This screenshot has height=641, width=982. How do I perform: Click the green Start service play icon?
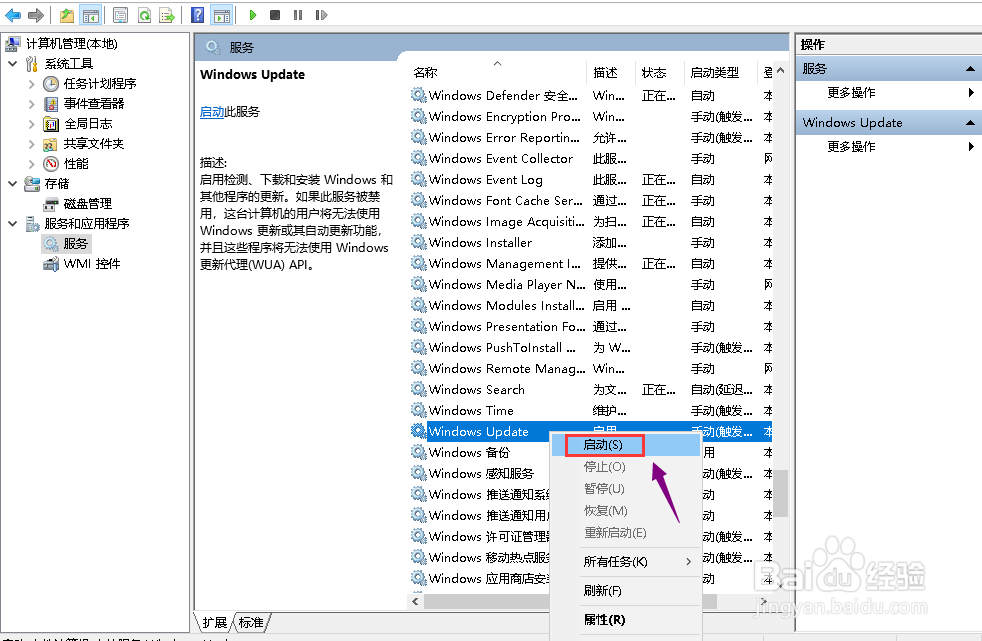click(252, 15)
